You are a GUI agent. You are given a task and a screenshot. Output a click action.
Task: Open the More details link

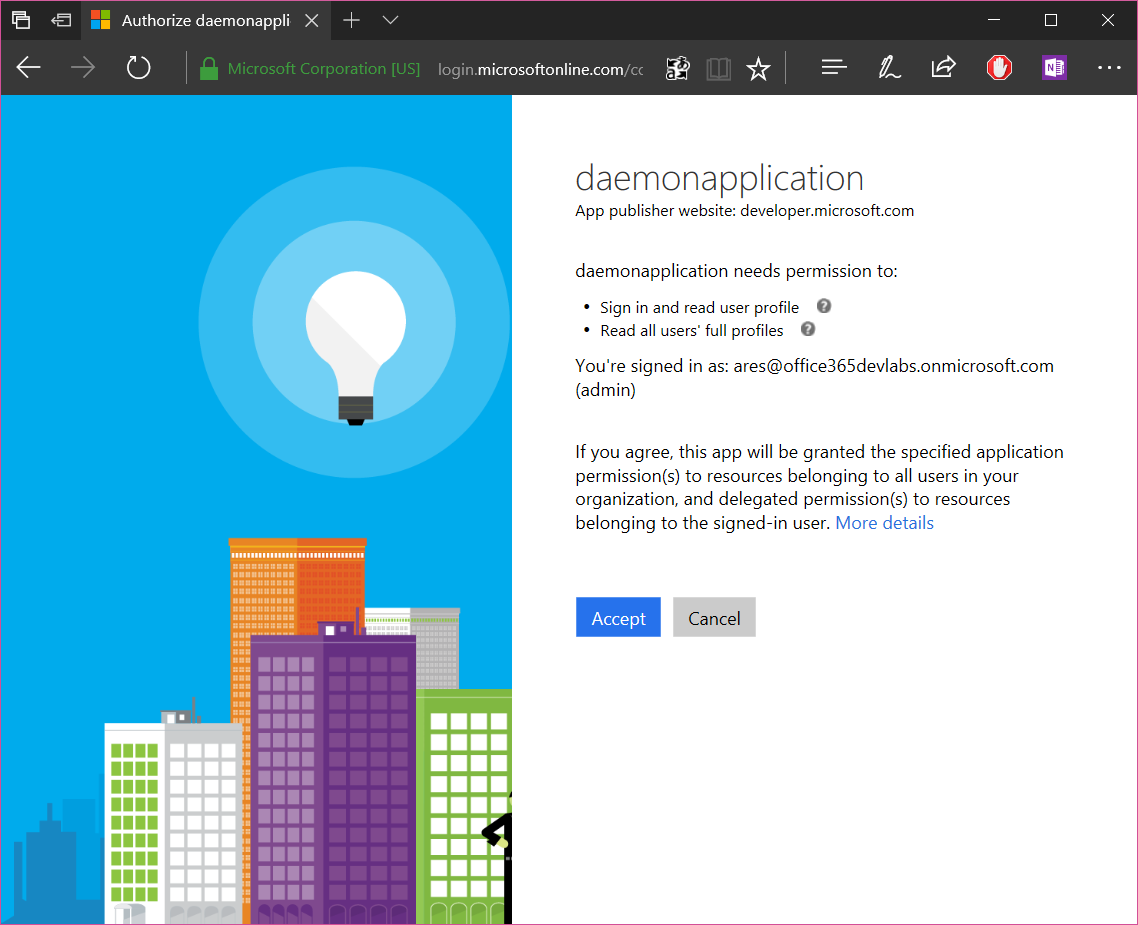point(884,522)
